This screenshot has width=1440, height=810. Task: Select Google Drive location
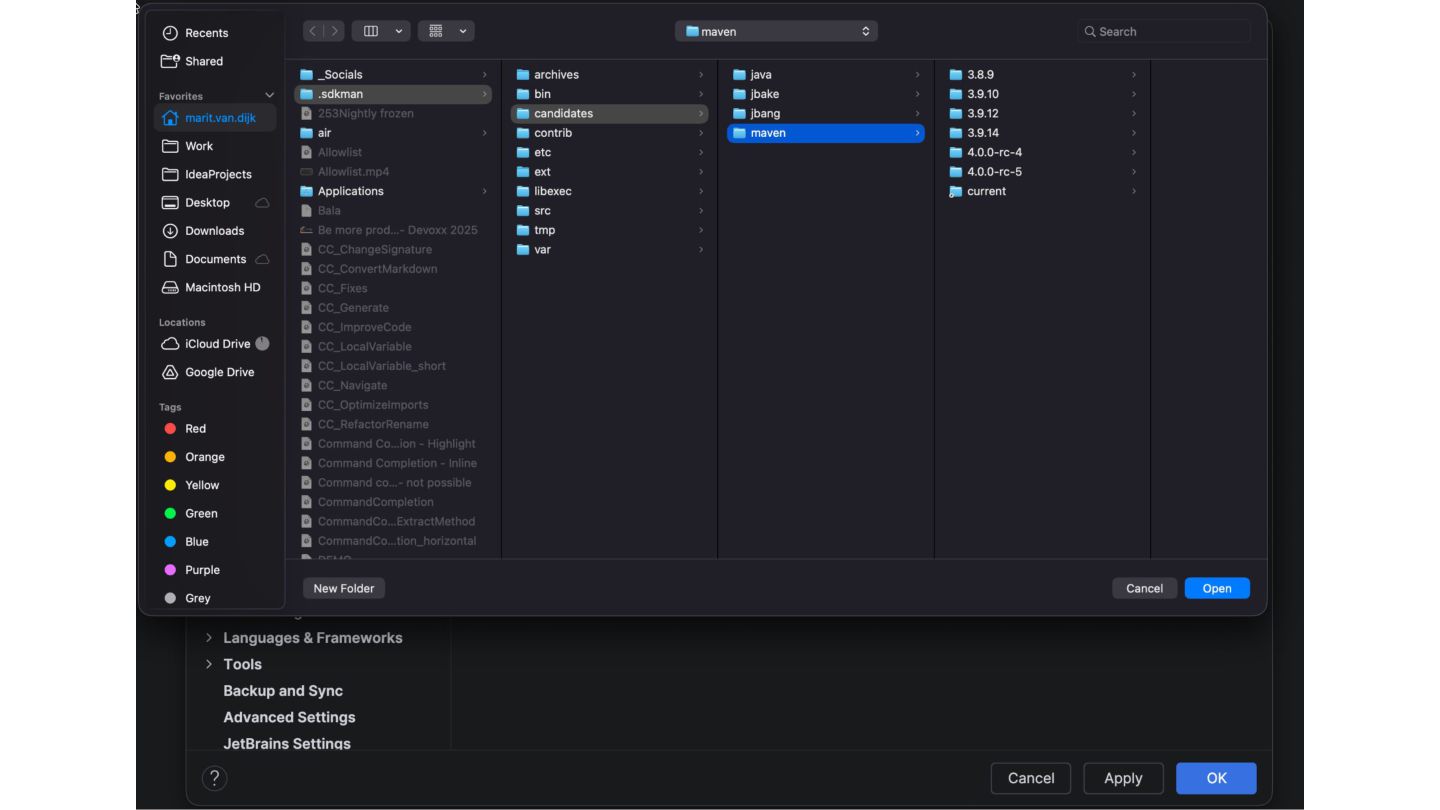click(219, 372)
